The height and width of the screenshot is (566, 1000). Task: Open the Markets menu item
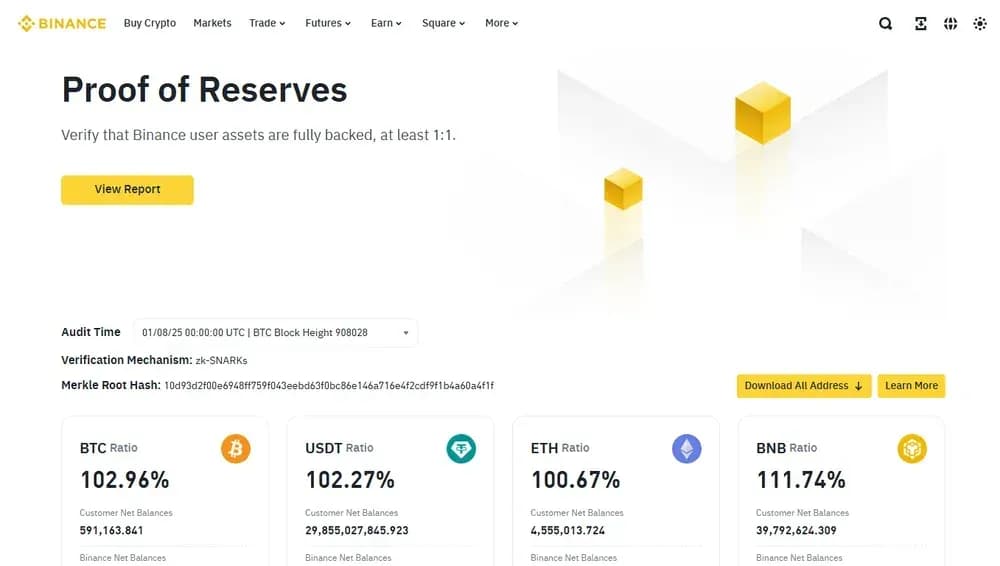[x=212, y=23]
